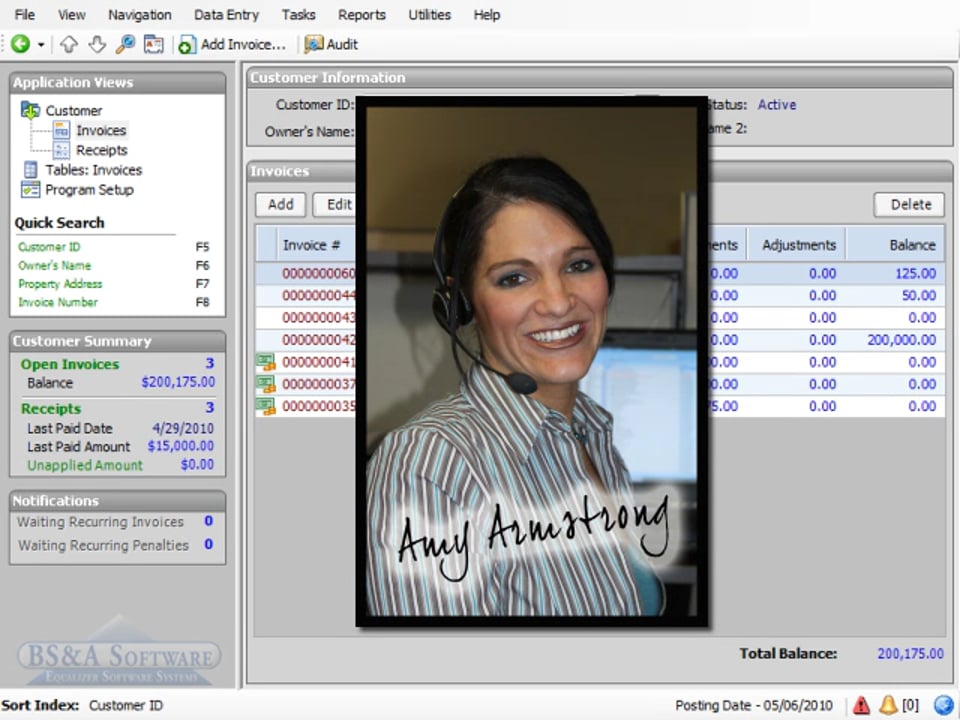Select Receipts in Application Views tree
The height and width of the screenshot is (720, 960).
click(x=102, y=150)
